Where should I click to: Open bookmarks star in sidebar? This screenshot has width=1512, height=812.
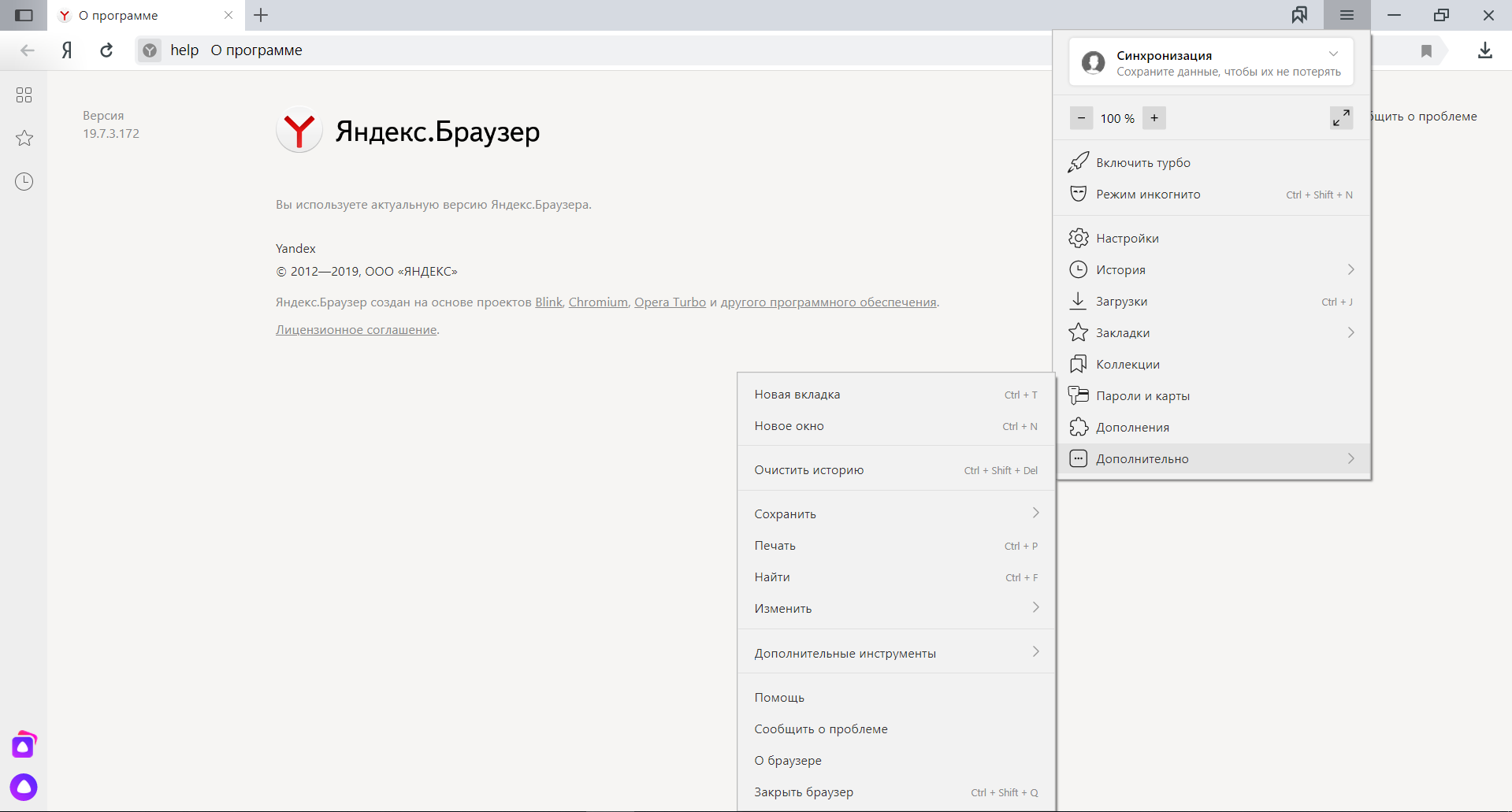click(x=24, y=138)
